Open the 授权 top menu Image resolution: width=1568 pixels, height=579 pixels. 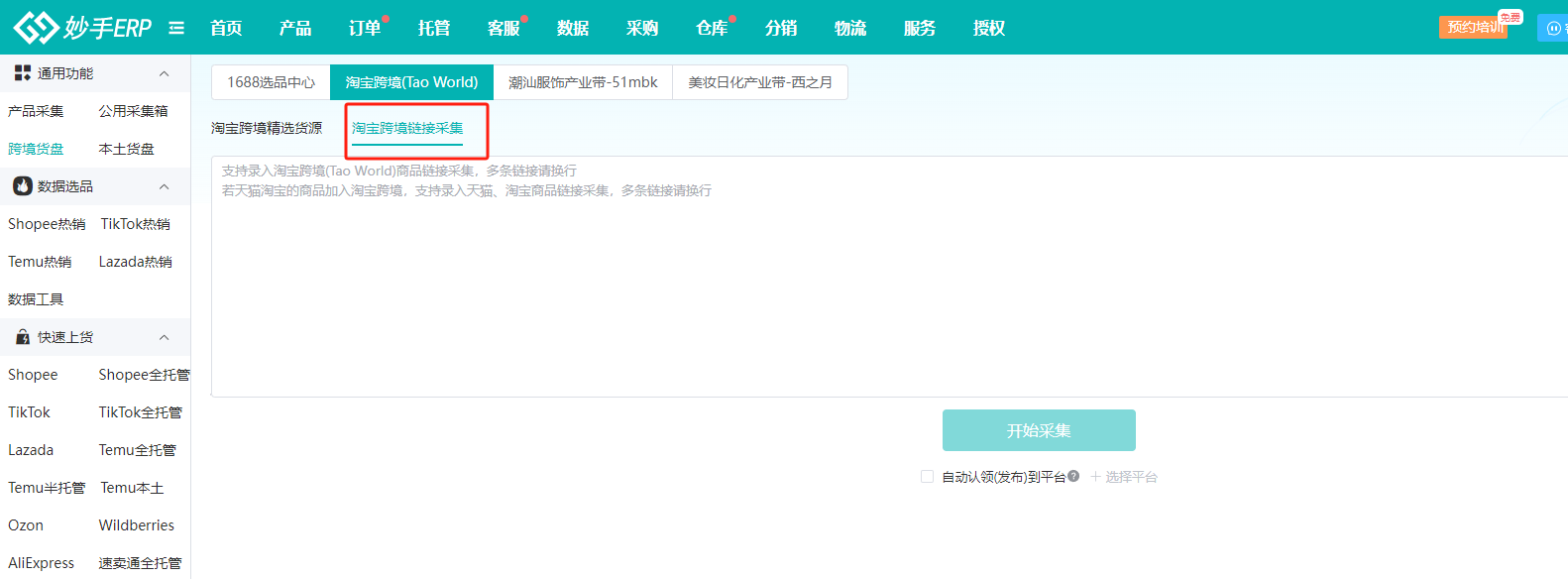tap(989, 28)
